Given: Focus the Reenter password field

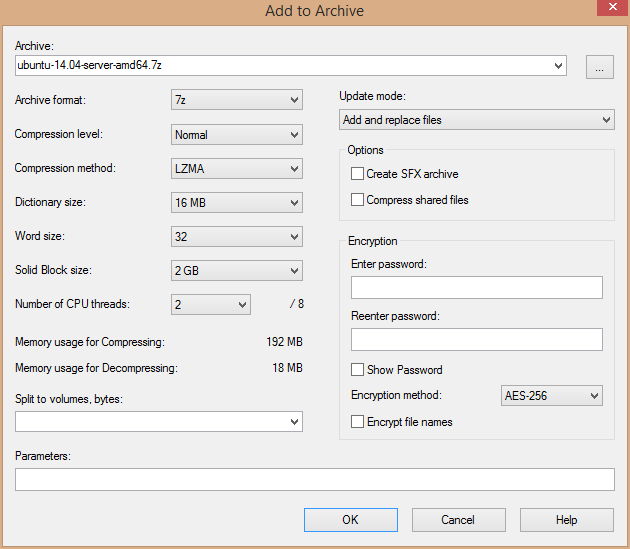Looking at the screenshot, I should (x=477, y=340).
